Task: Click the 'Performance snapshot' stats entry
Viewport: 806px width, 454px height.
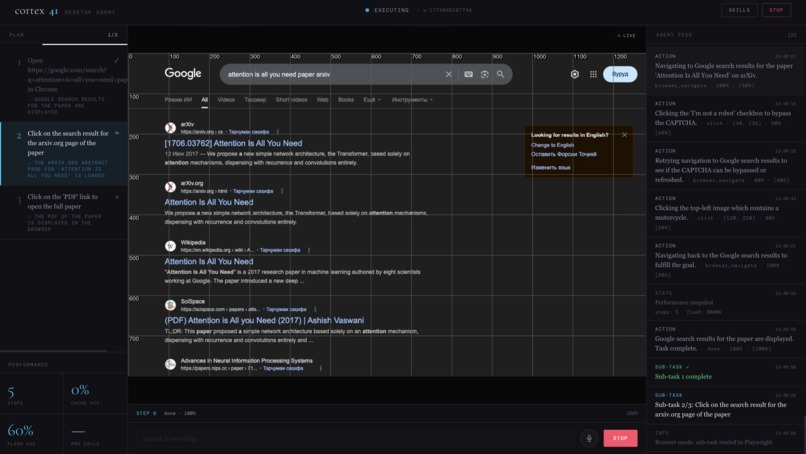Action: pyautogui.click(x=725, y=302)
